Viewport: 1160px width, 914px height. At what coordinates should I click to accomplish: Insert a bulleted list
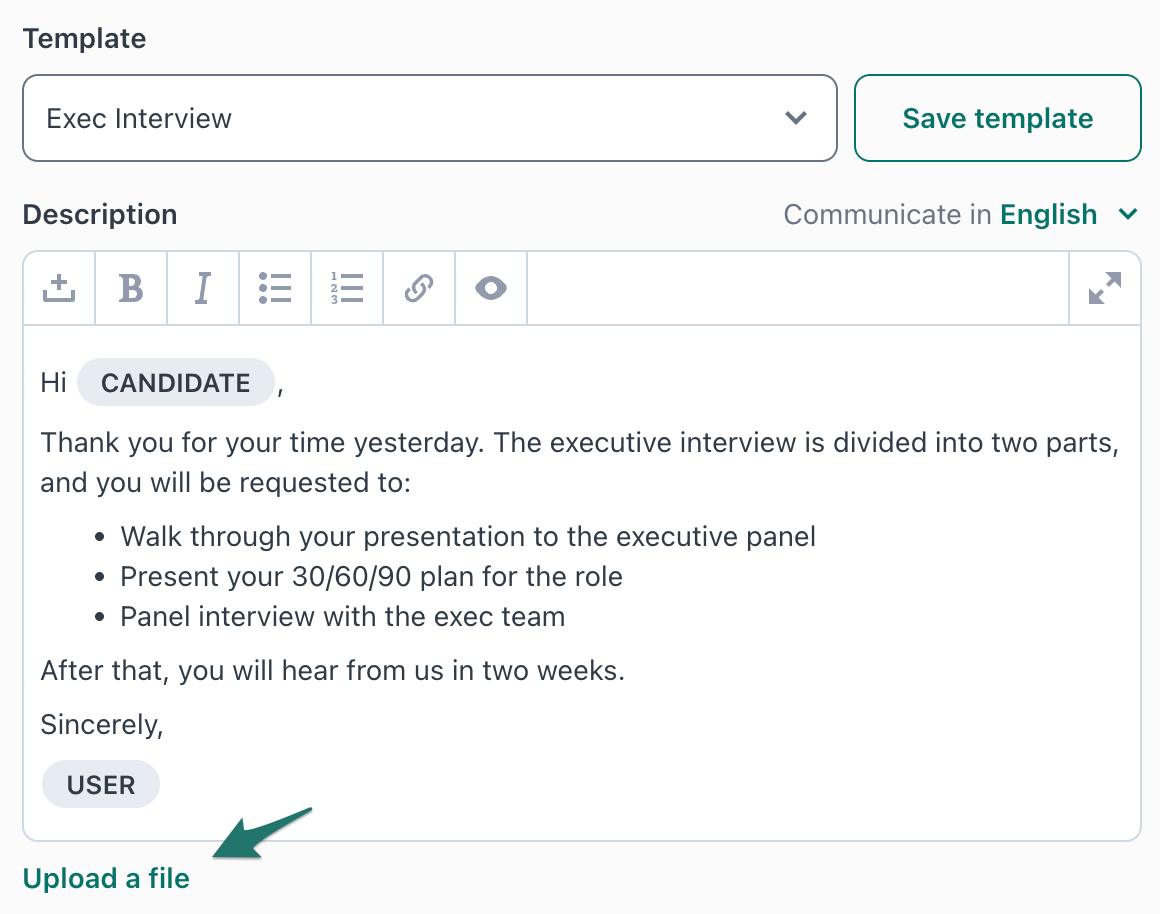click(275, 288)
